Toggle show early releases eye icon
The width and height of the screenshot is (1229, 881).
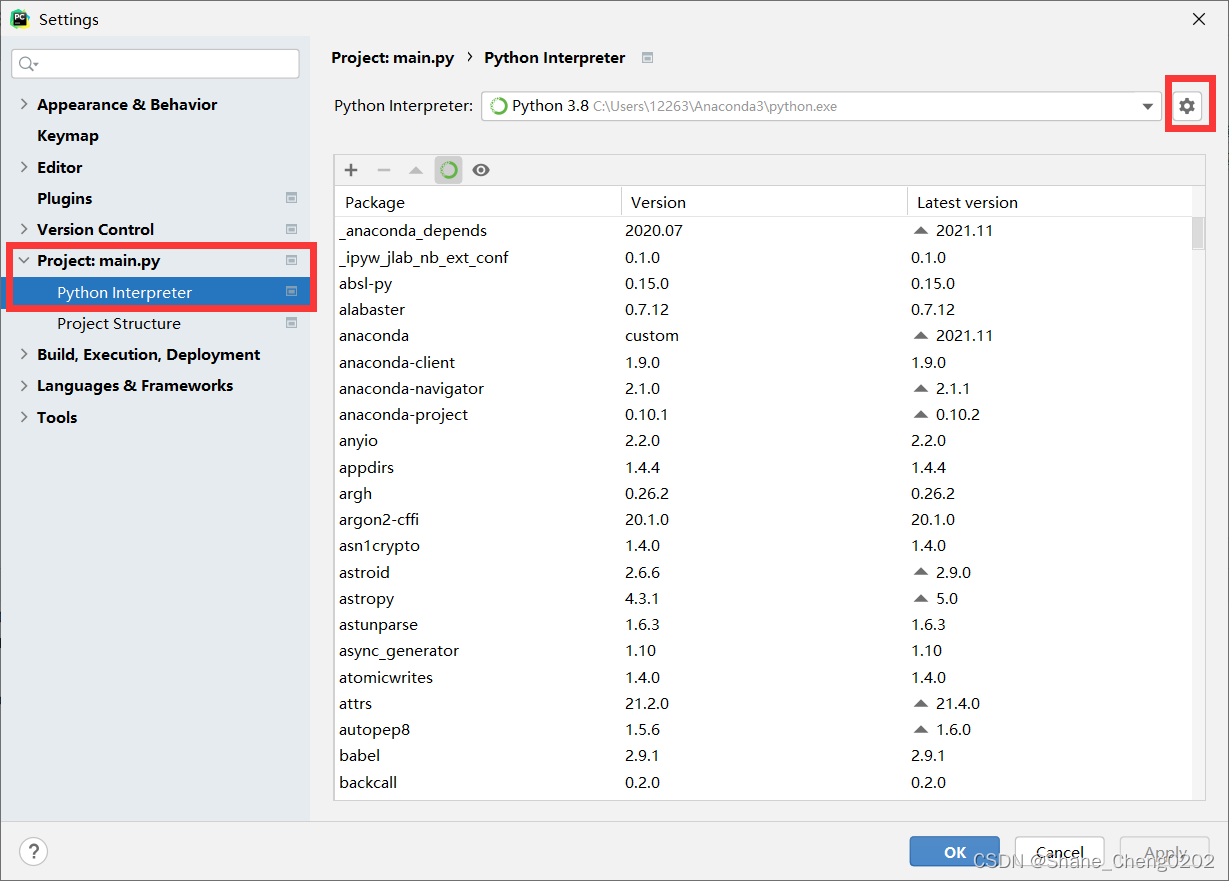[x=481, y=170]
